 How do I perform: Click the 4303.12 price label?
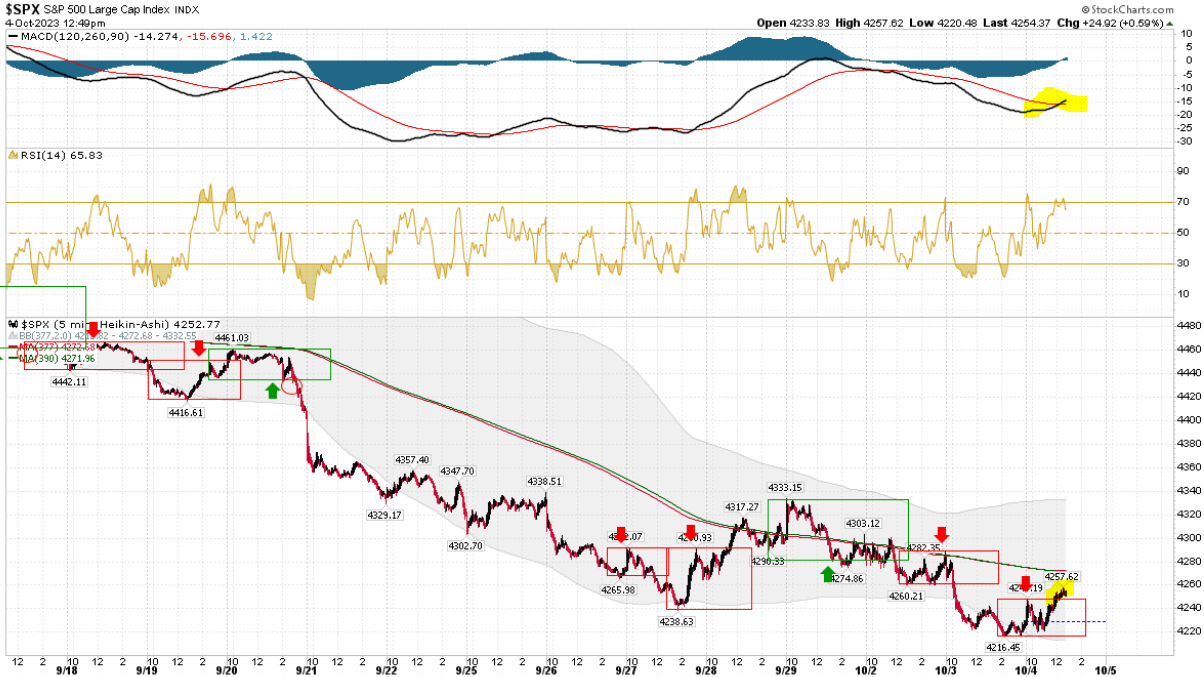tap(862, 523)
